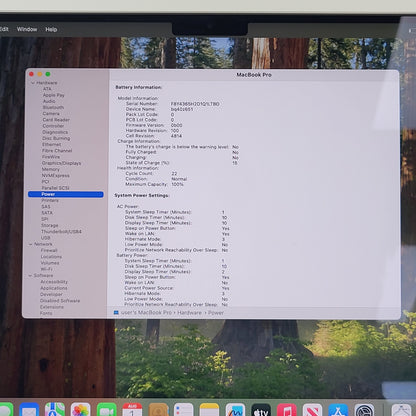Open the Photos app icon

click(x=80, y=410)
